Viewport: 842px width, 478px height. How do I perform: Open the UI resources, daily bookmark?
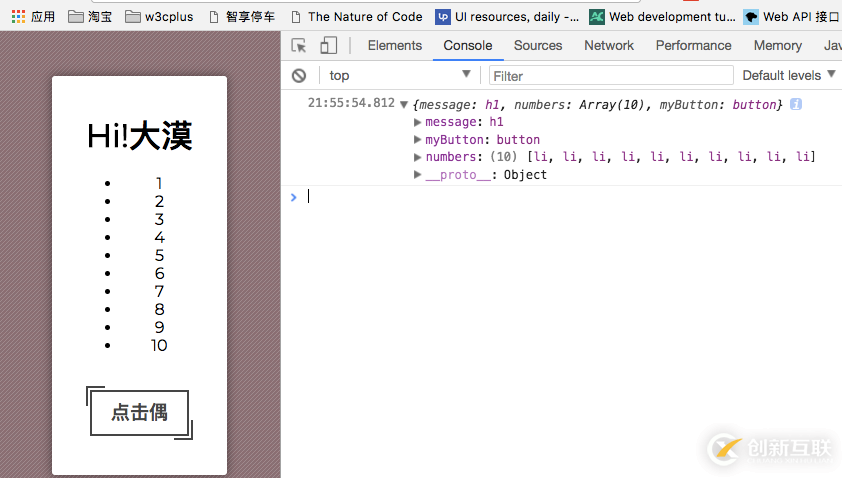507,17
